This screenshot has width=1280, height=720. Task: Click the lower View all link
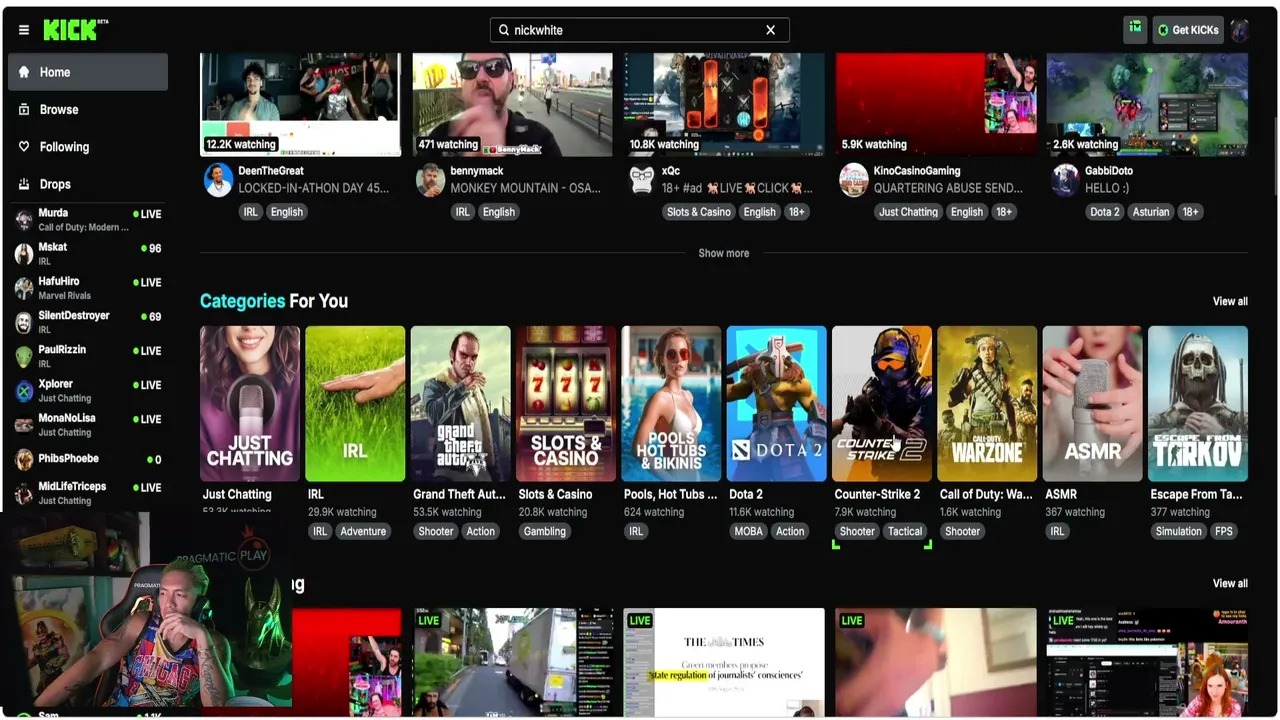pyautogui.click(x=1230, y=583)
